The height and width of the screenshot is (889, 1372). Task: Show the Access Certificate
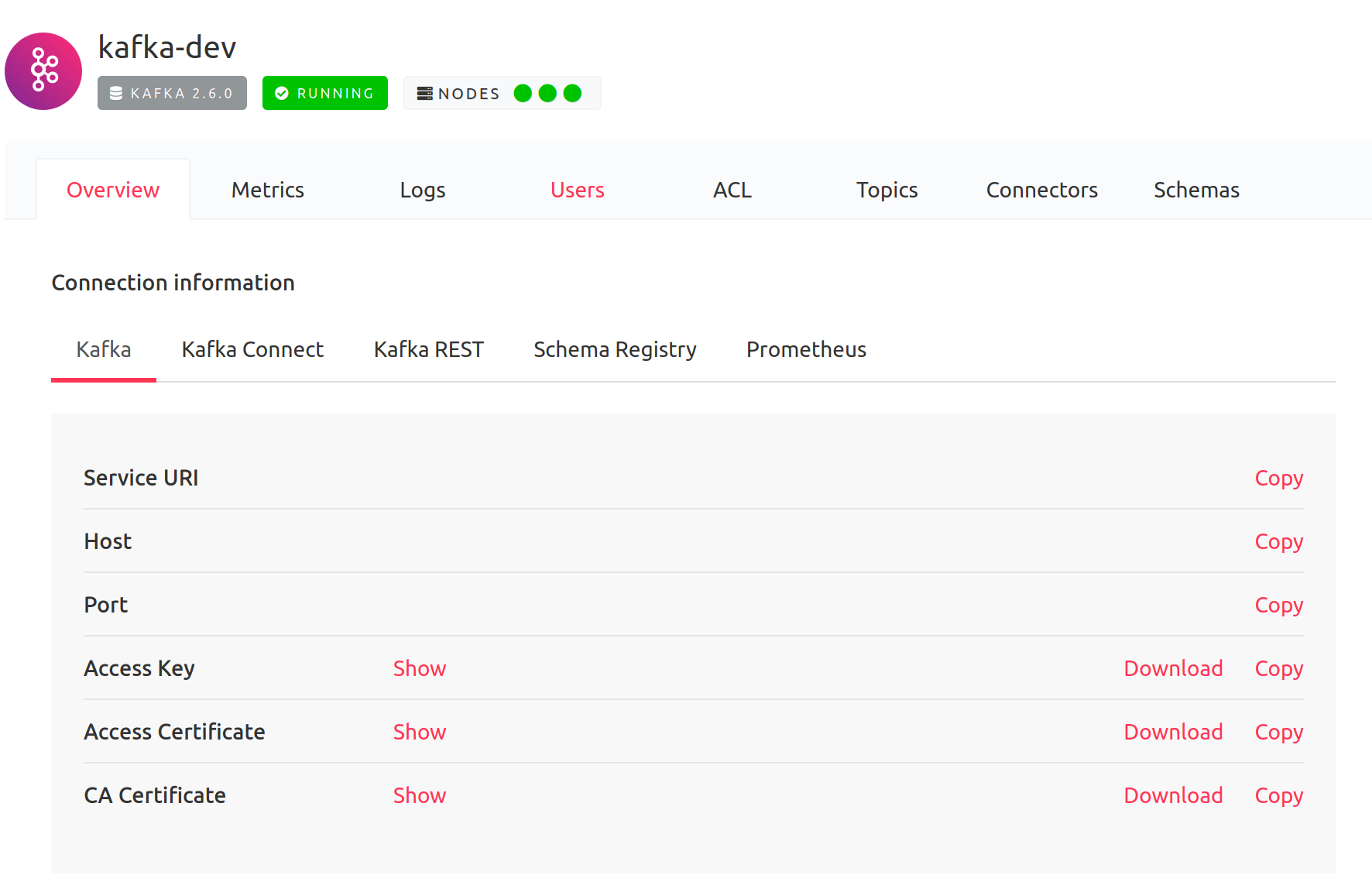pyautogui.click(x=420, y=732)
